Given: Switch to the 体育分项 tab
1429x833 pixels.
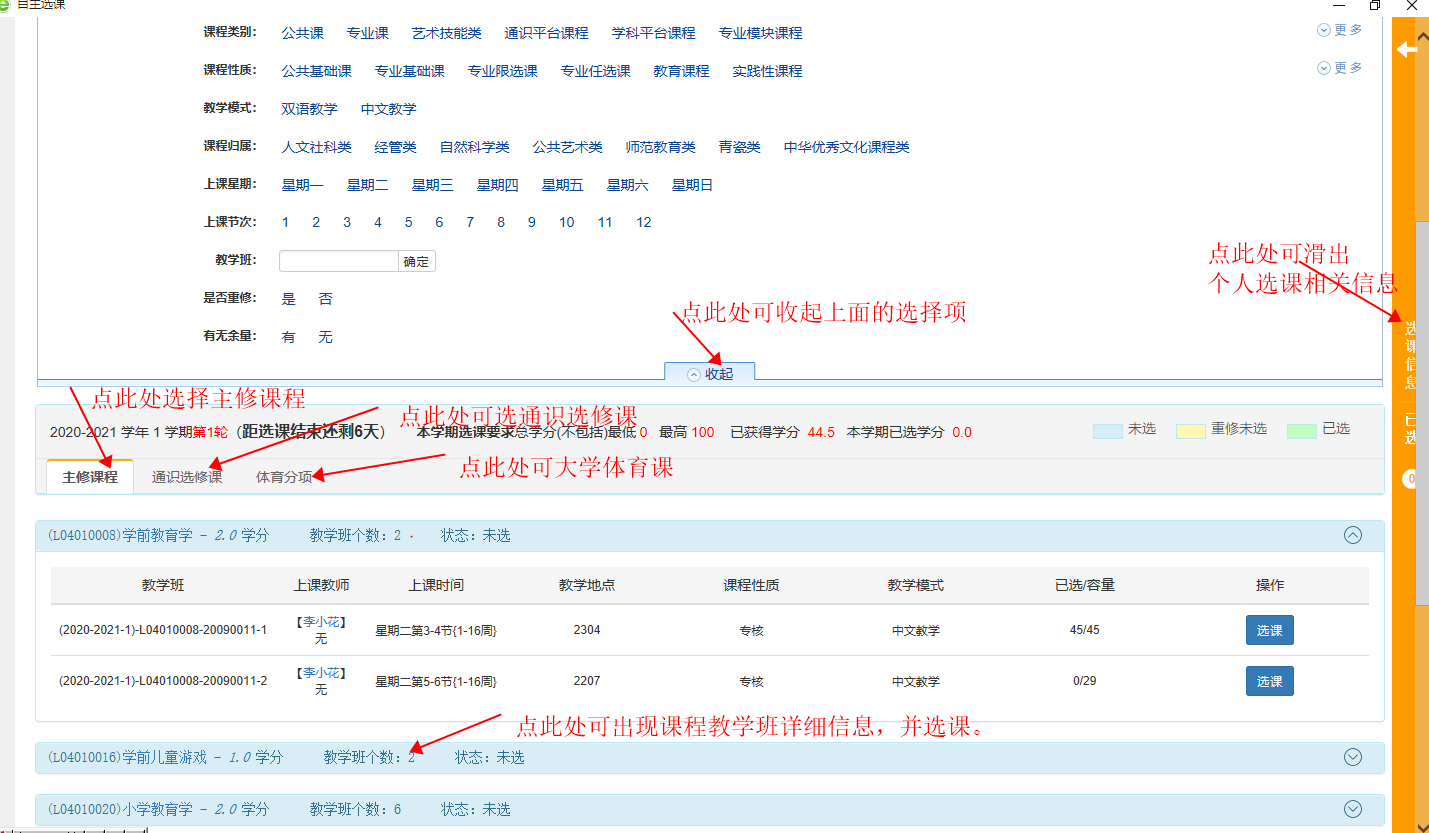Looking at the screenshot, I should pyautogui.click(x=284, y=477).
